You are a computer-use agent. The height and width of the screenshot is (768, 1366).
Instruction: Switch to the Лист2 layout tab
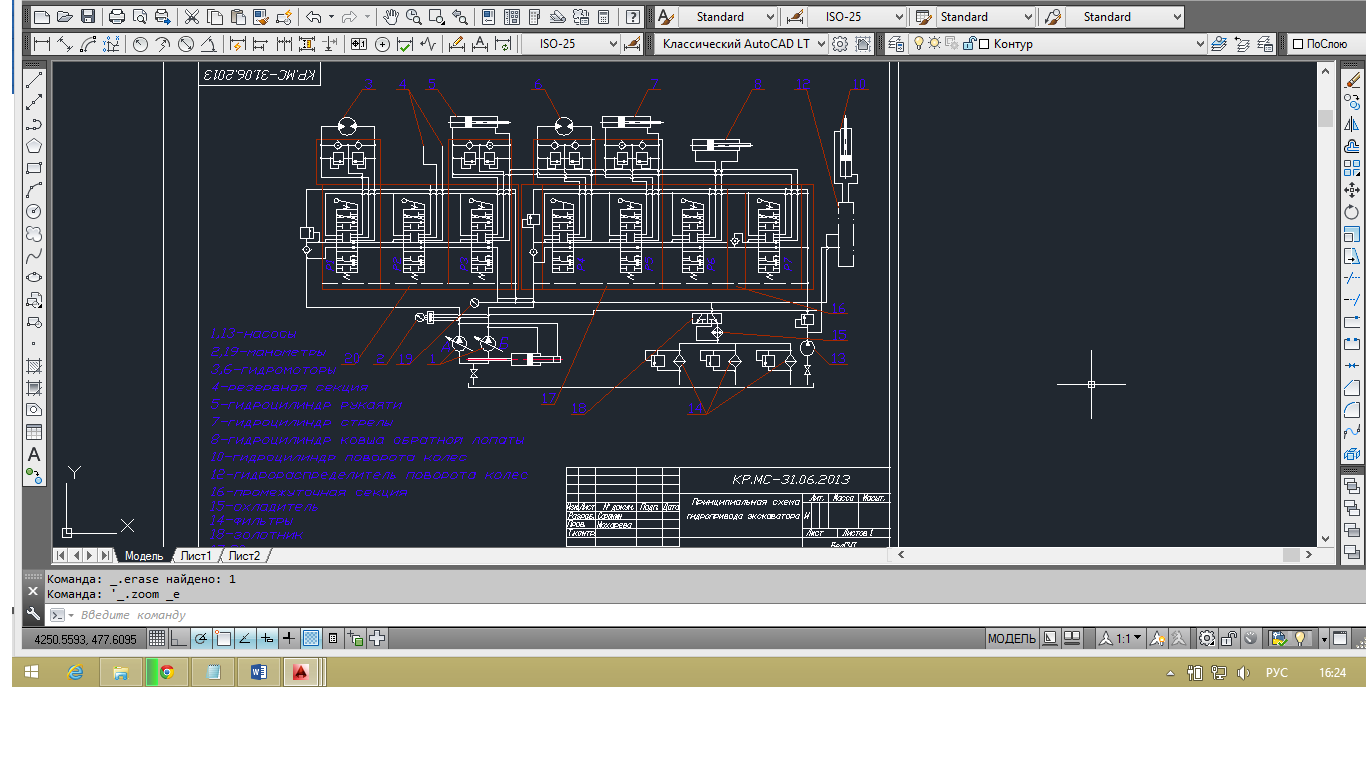[x=244, y=555]
